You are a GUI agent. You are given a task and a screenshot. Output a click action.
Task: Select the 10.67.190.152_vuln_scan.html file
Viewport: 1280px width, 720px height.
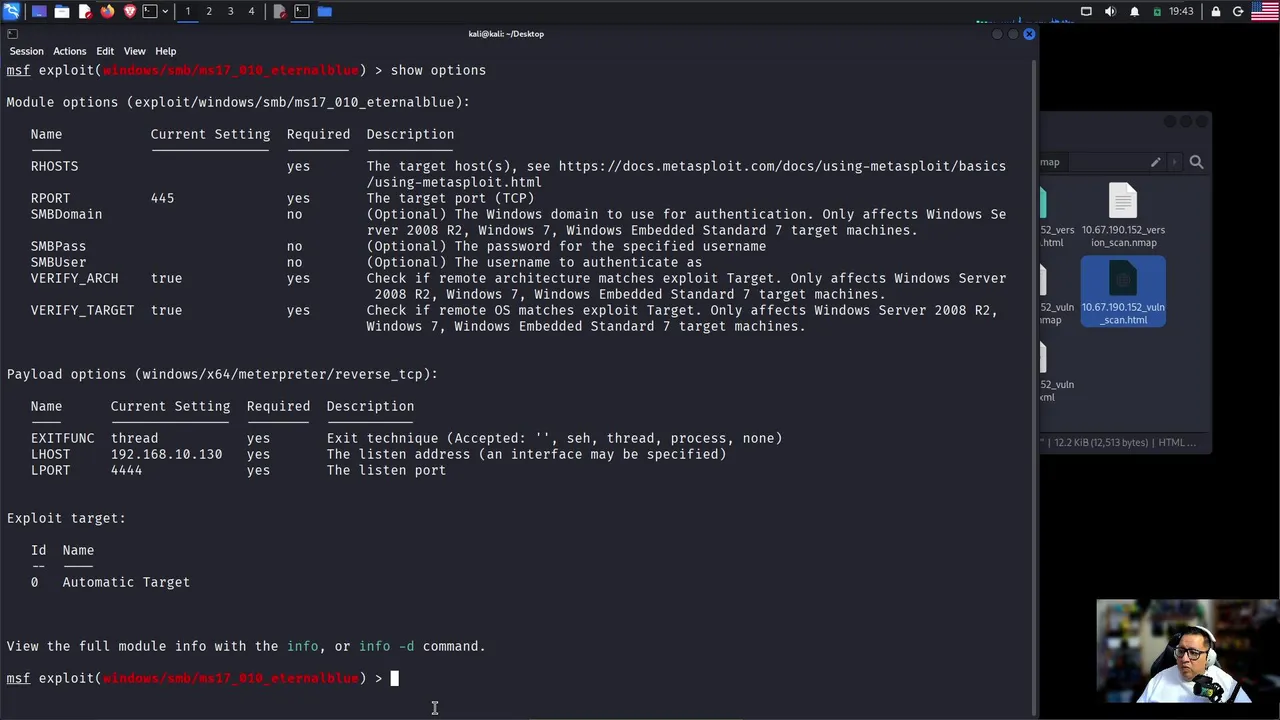pos(1123,290)
